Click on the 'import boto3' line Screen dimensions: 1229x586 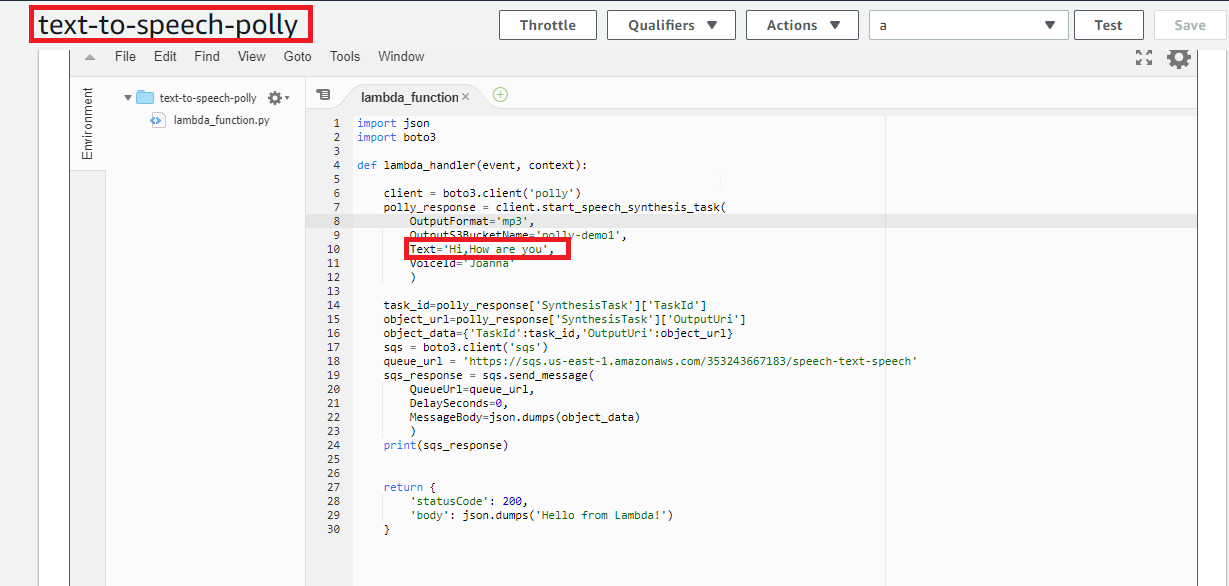click(396, 137)
